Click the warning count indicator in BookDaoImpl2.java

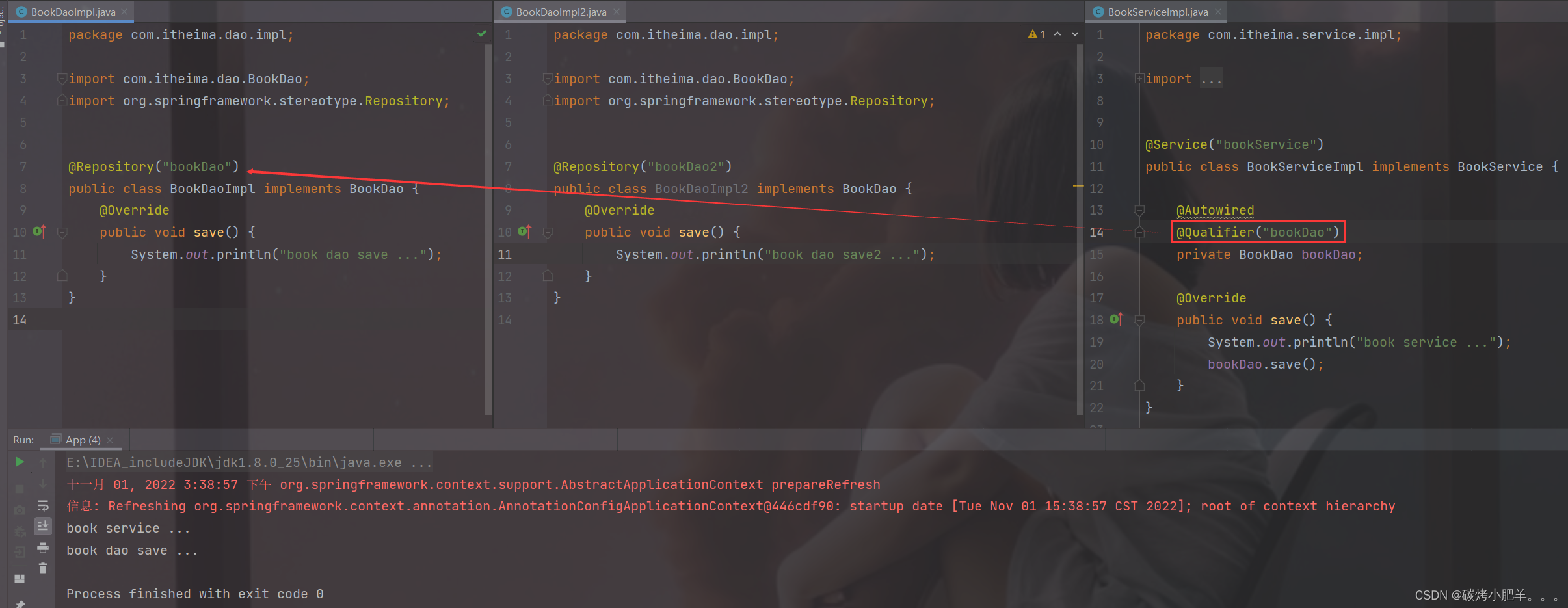(x=1037, y=34)
